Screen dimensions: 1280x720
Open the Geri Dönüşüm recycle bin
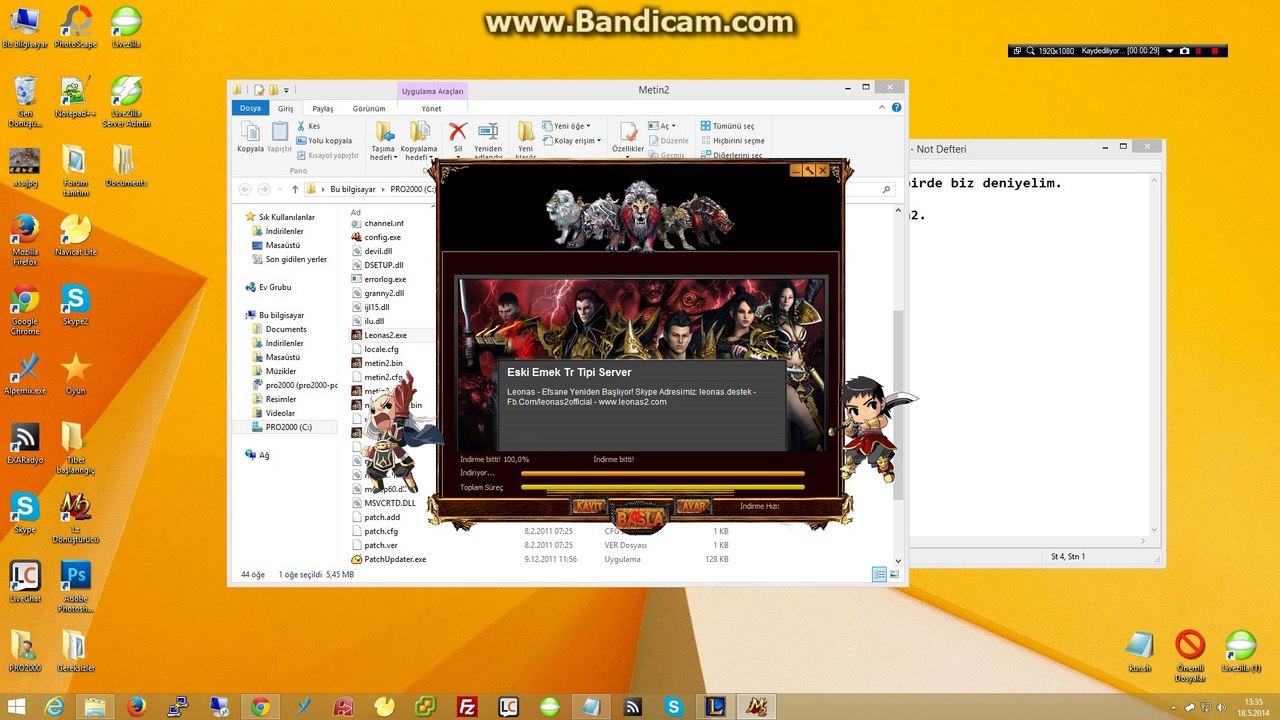(25, 102)
